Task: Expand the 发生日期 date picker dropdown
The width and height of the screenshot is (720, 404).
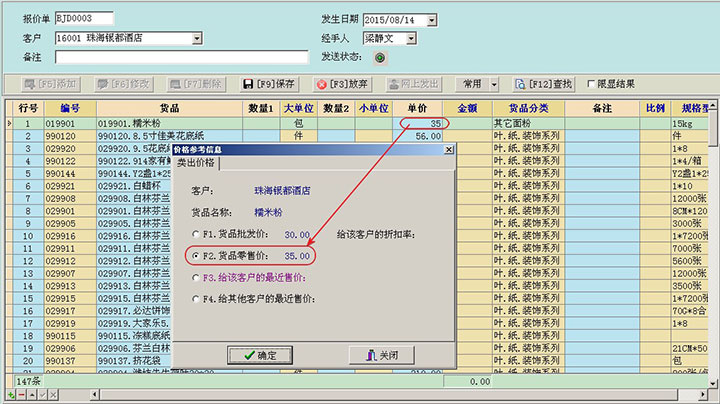Action: [x=433, y=20]
